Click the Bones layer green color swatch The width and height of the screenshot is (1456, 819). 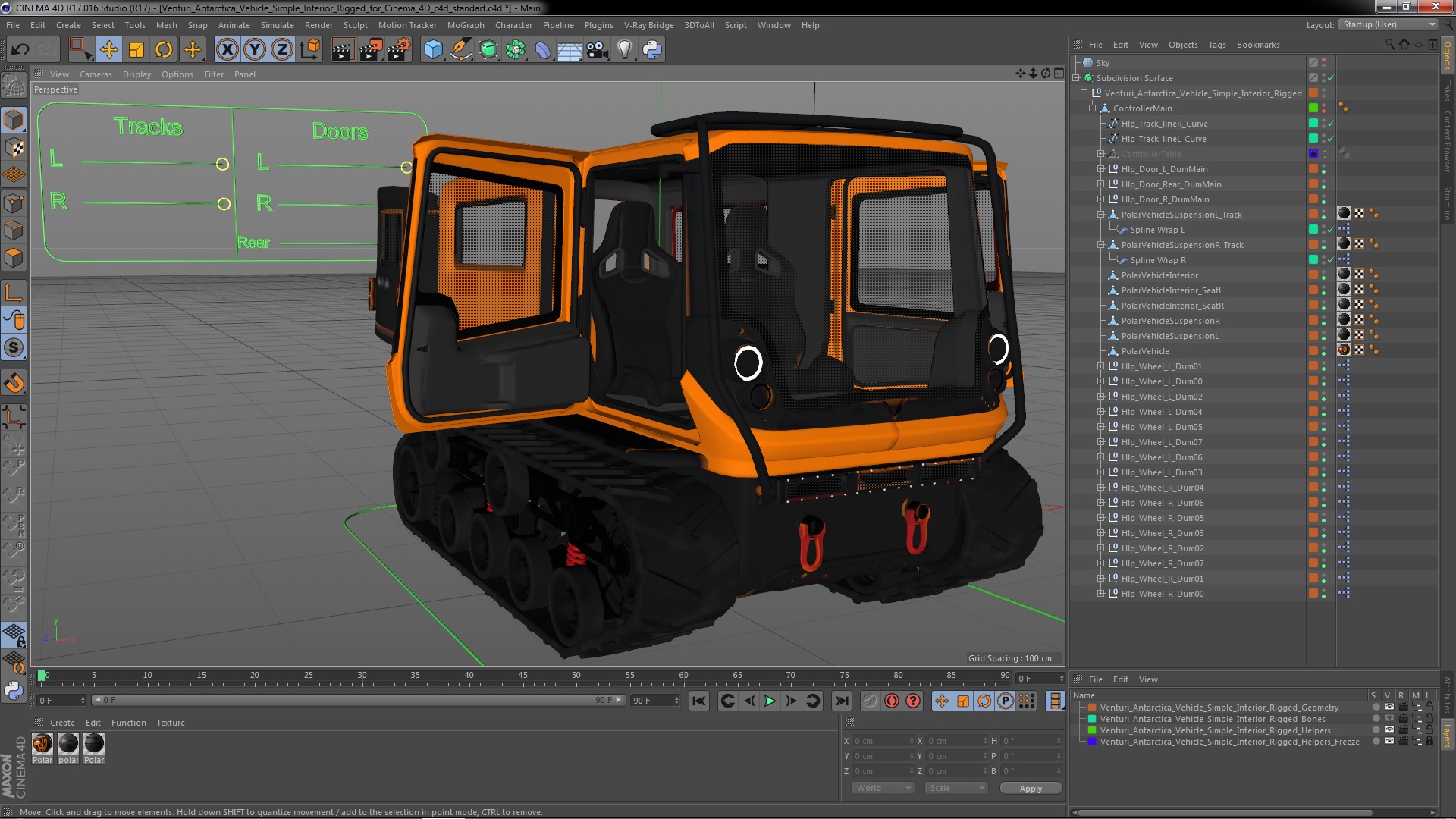click(x=1092, y=719)
